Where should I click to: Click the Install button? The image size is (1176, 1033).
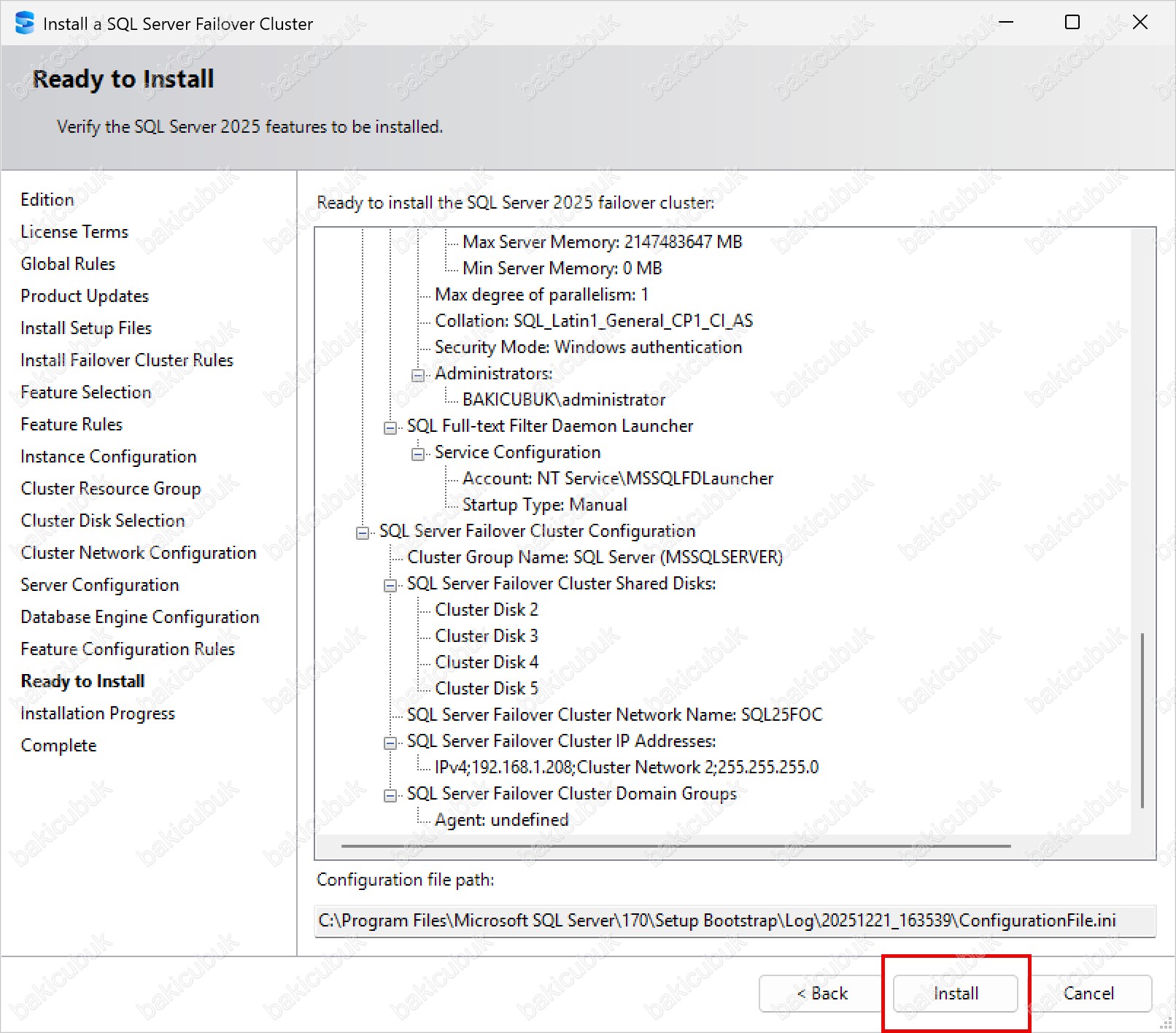tap(955, 993)
